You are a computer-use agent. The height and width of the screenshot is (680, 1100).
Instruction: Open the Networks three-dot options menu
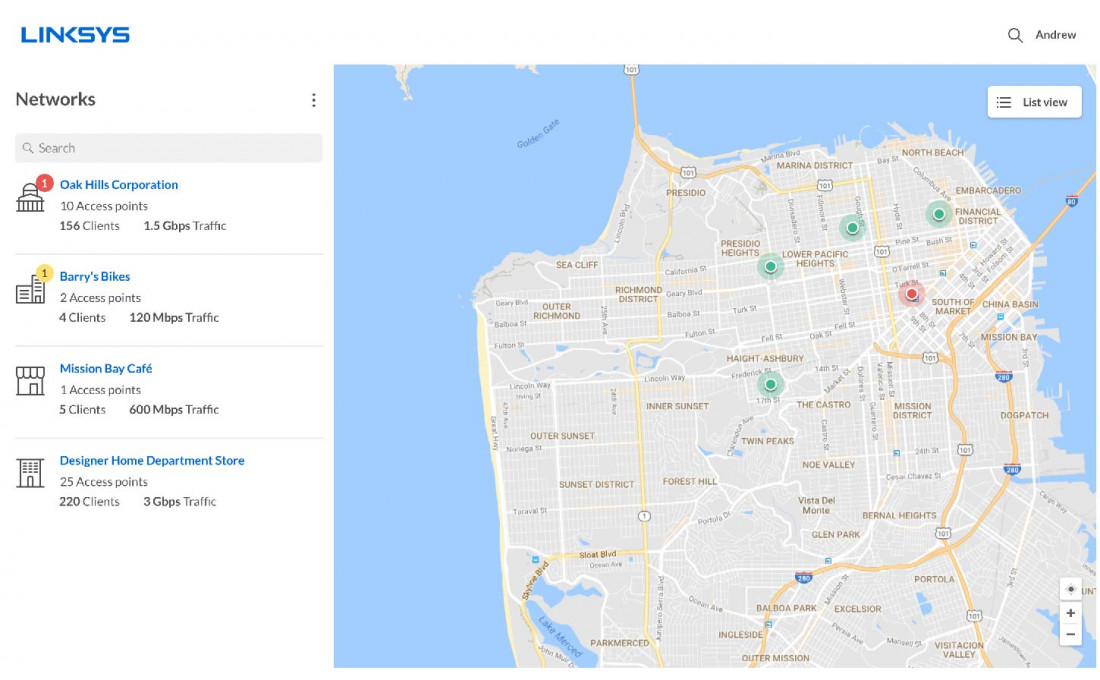tap(313, 100)
